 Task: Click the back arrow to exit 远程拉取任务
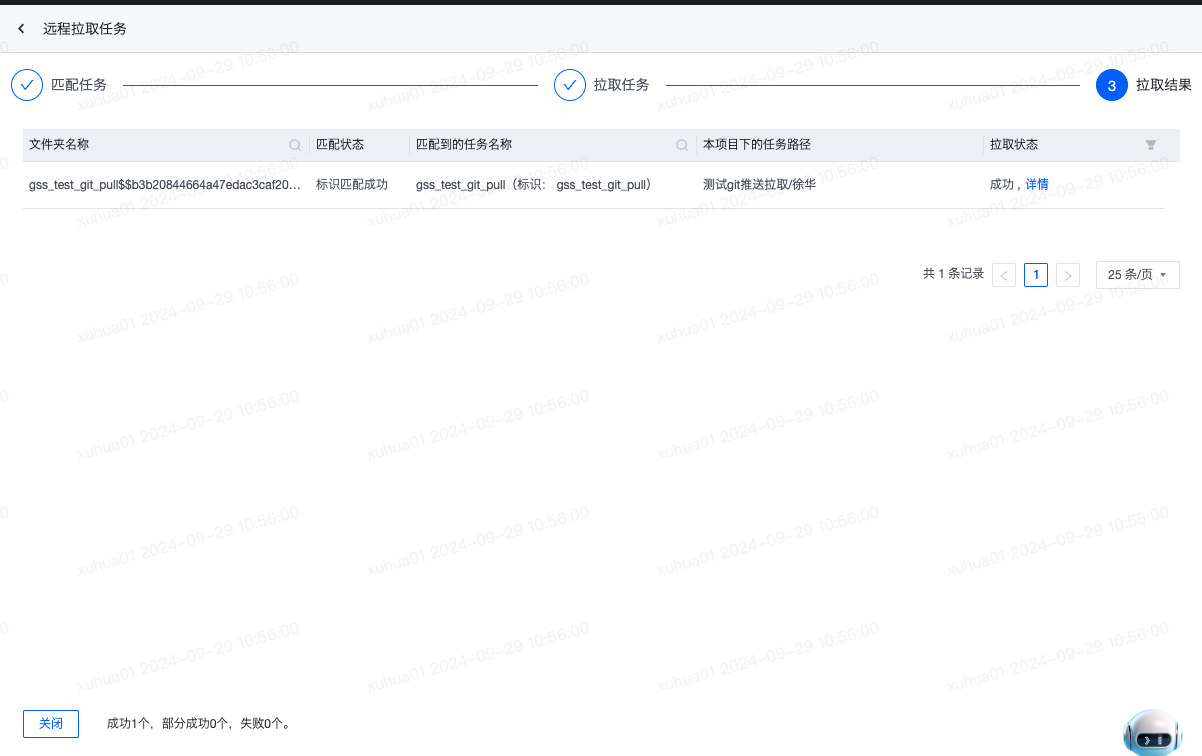20,28
